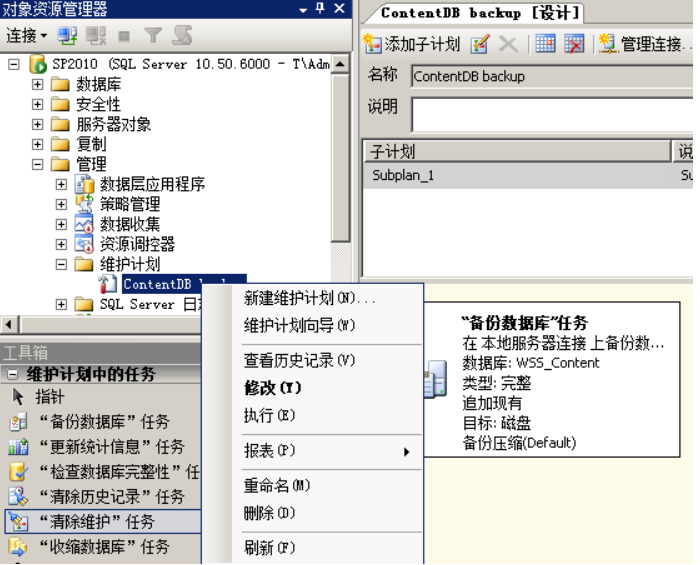Open the 连接 dropdown menu

[26, 36]
